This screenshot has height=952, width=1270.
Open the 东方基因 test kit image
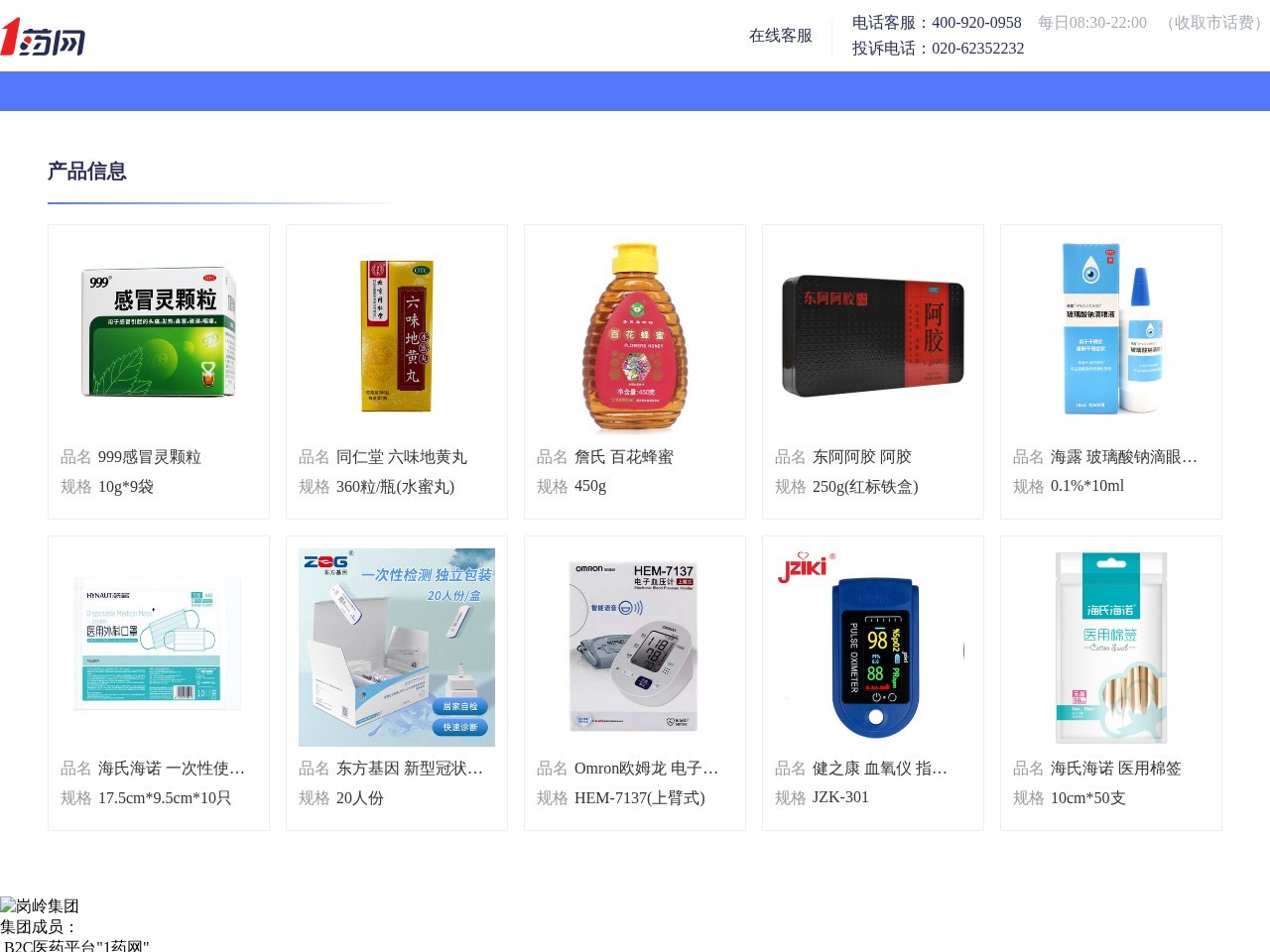[x=397, y=647]
